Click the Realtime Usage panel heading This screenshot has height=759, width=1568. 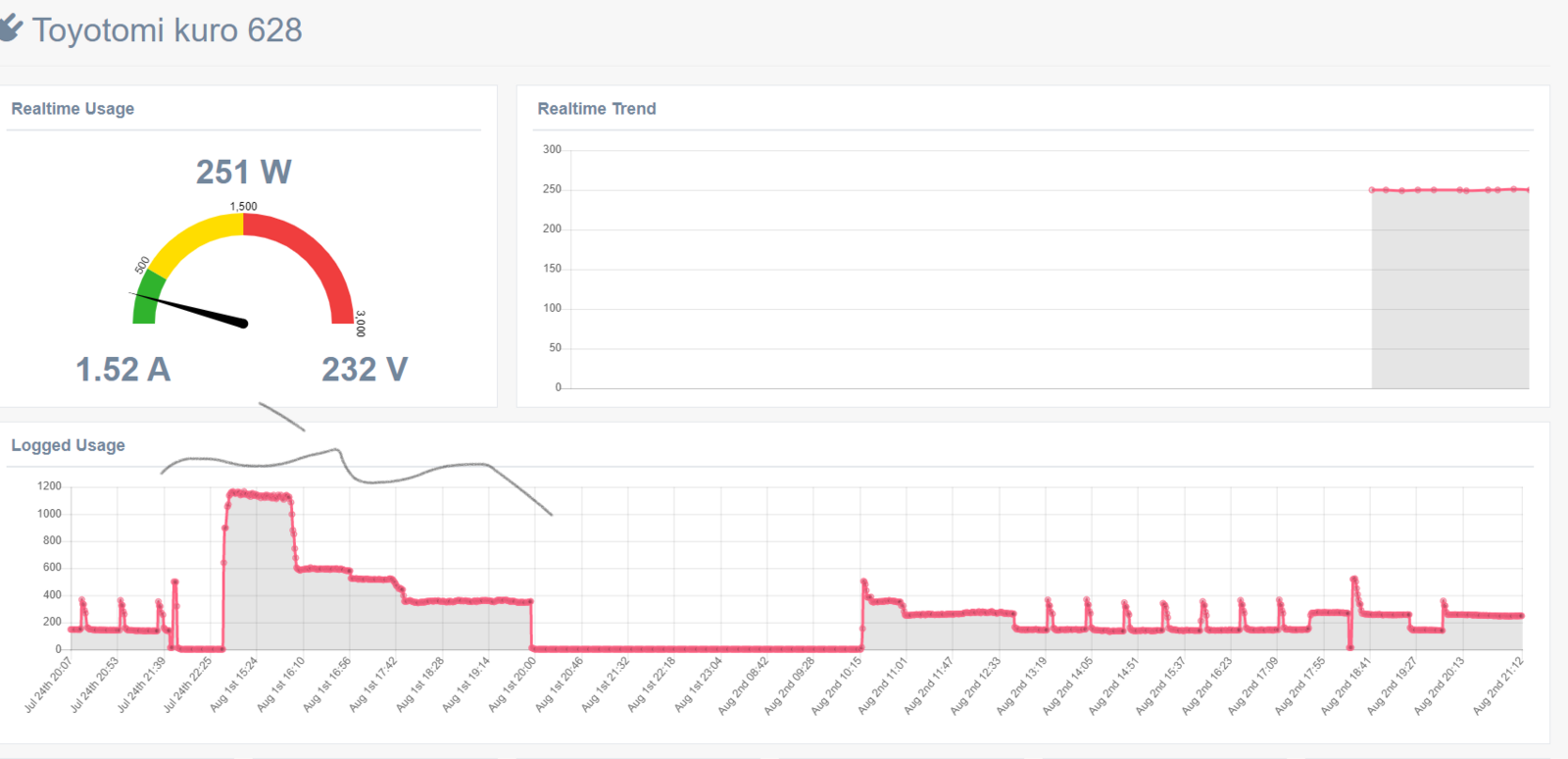73,109
